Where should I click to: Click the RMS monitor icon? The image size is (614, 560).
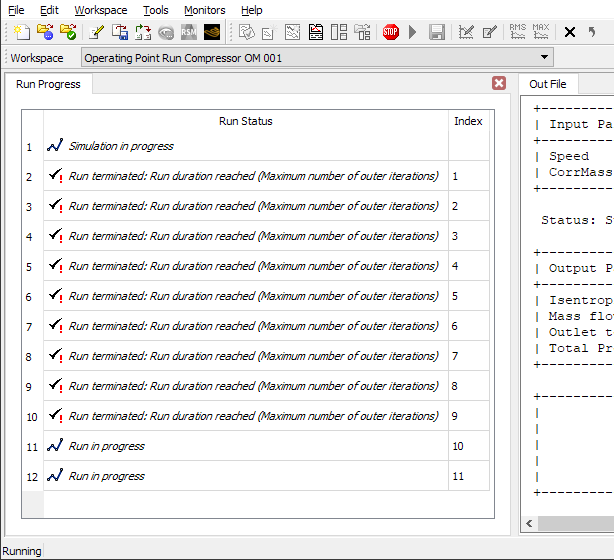(x=517, y=32)
